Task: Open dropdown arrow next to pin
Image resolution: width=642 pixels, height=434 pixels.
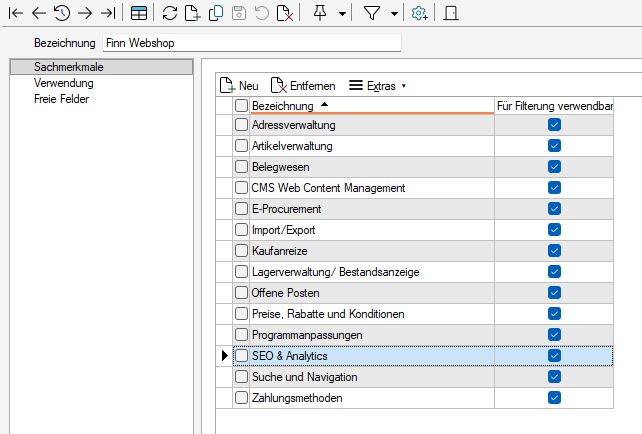Action: pyautogui.click(x=342, y=14)
